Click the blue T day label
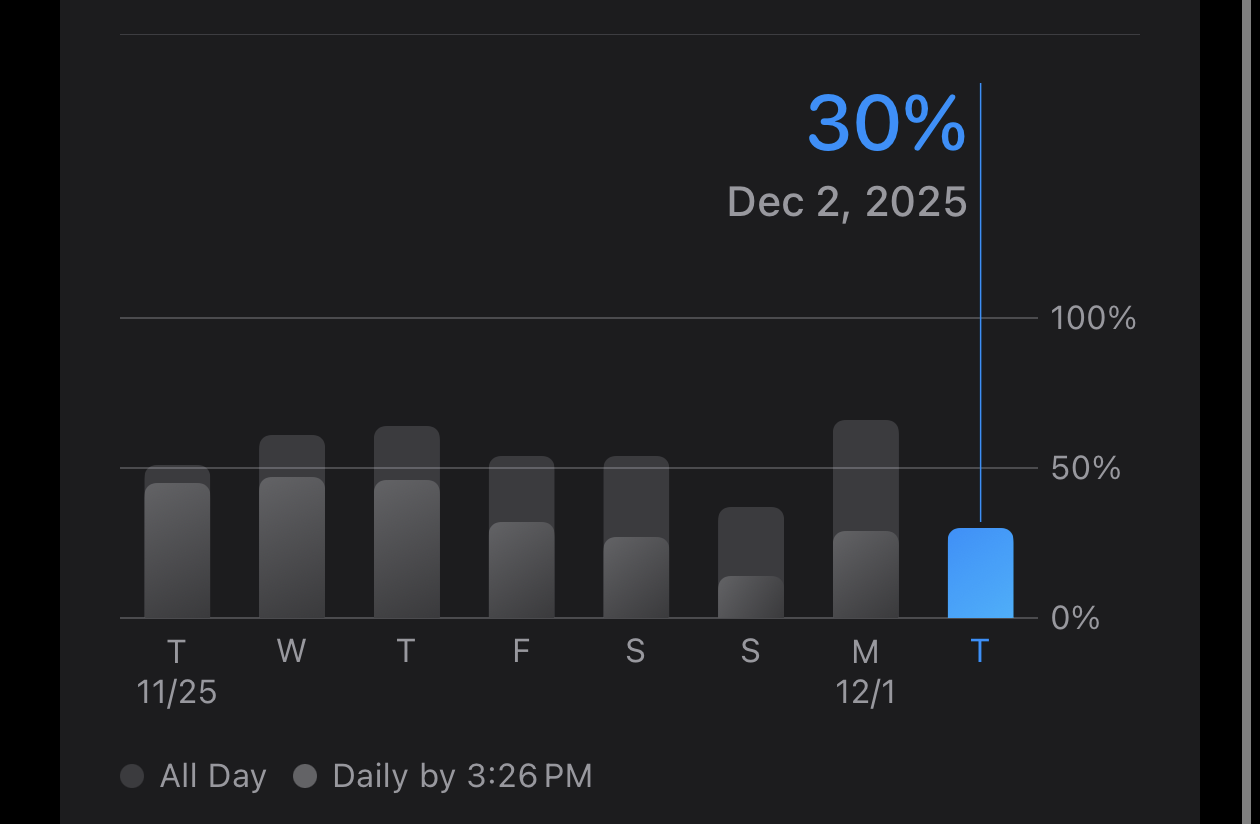Image resolution: width=1260 pixels, height=824 pixels. click(980, 651)
